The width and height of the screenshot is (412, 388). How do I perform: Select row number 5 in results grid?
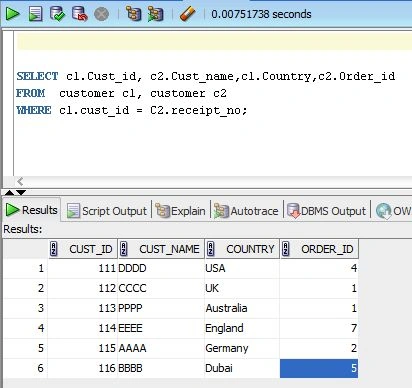[25, 348]
